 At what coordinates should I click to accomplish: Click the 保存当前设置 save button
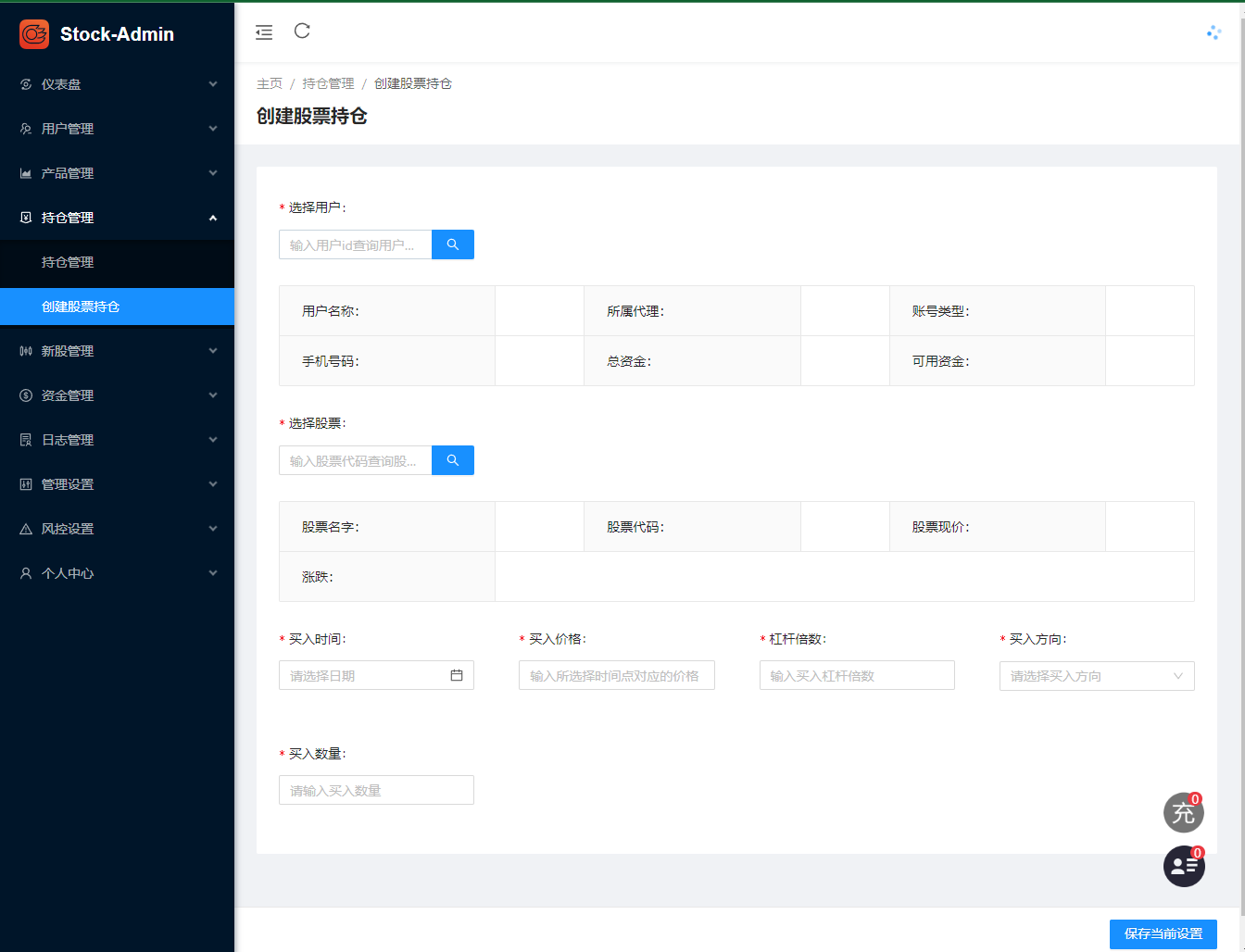coord(1163,933)
